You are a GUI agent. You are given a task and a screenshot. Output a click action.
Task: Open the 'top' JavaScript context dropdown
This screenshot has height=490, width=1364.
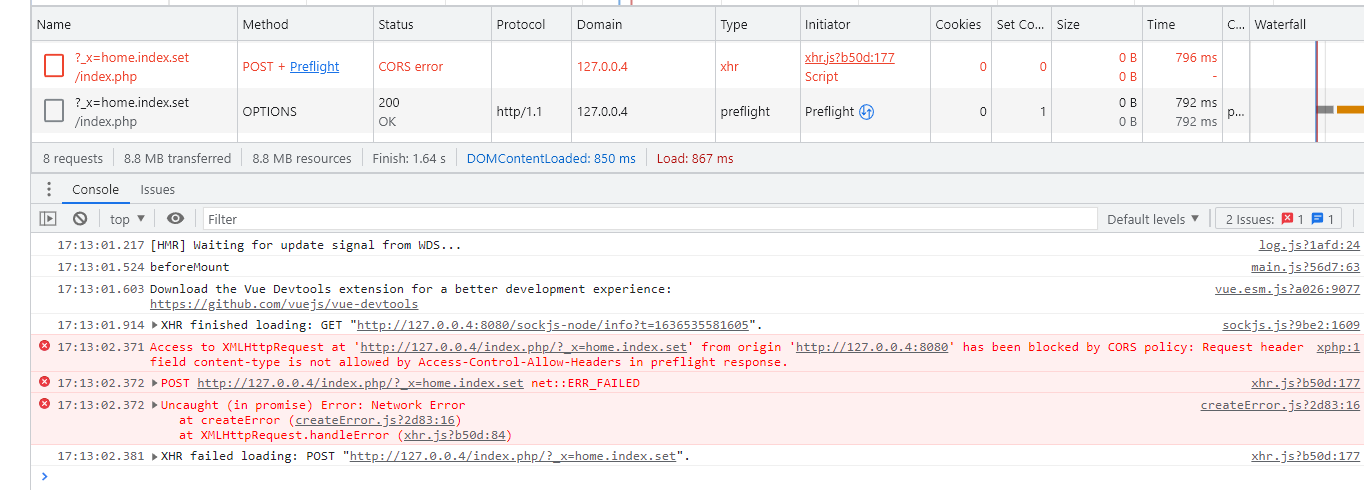point(127,219)
